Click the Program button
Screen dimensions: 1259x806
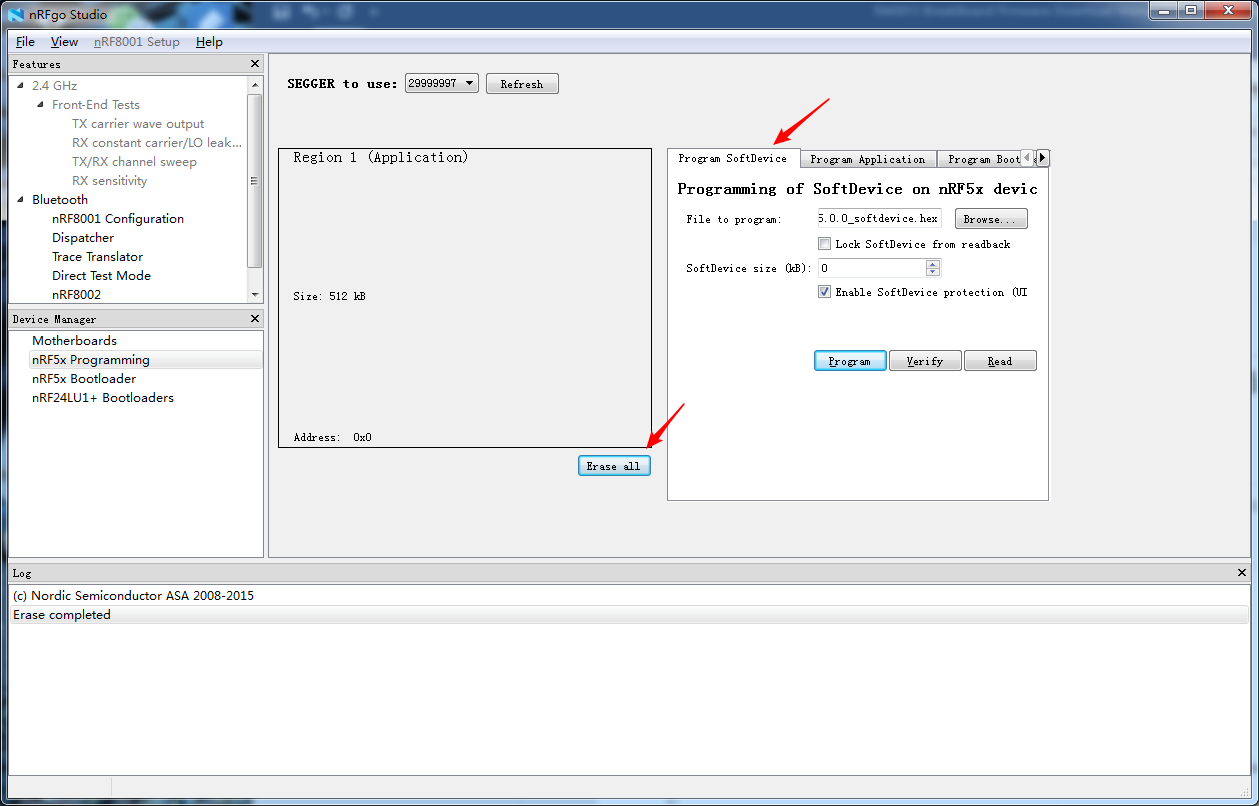point(850,361)
